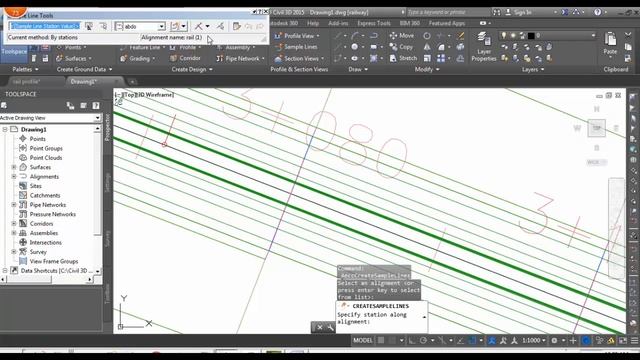The height and width of the screenshot is (360, 640).
Task: Expand the Pipe Networks tree node
Action: [14, 205]
